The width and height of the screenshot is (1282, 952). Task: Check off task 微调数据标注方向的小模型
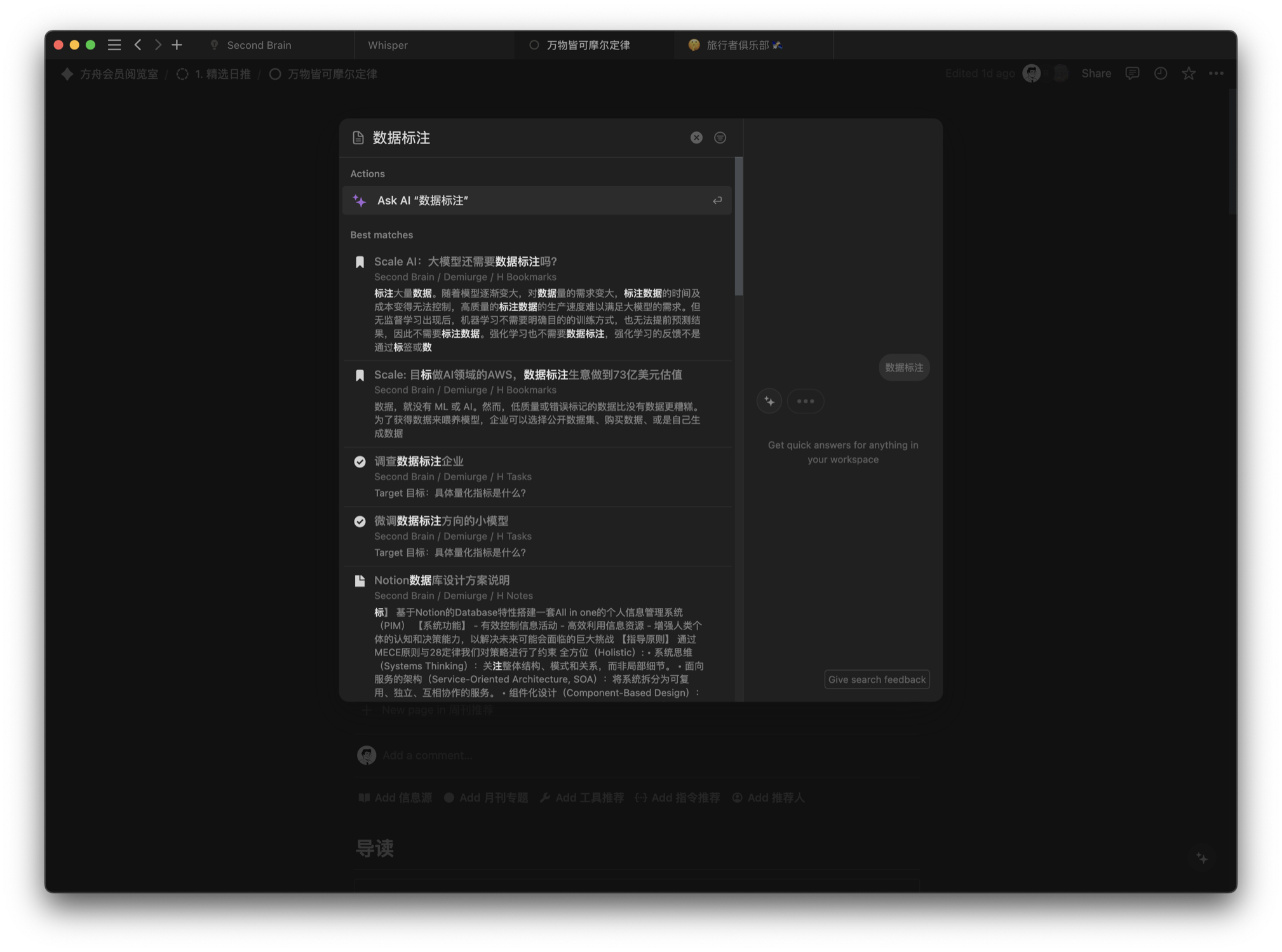tap(360, 521)
